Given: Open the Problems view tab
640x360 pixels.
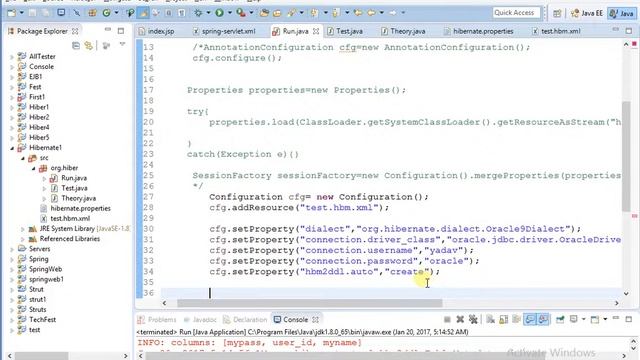Looking at the screenshot, I should click(x=157, y=320).
